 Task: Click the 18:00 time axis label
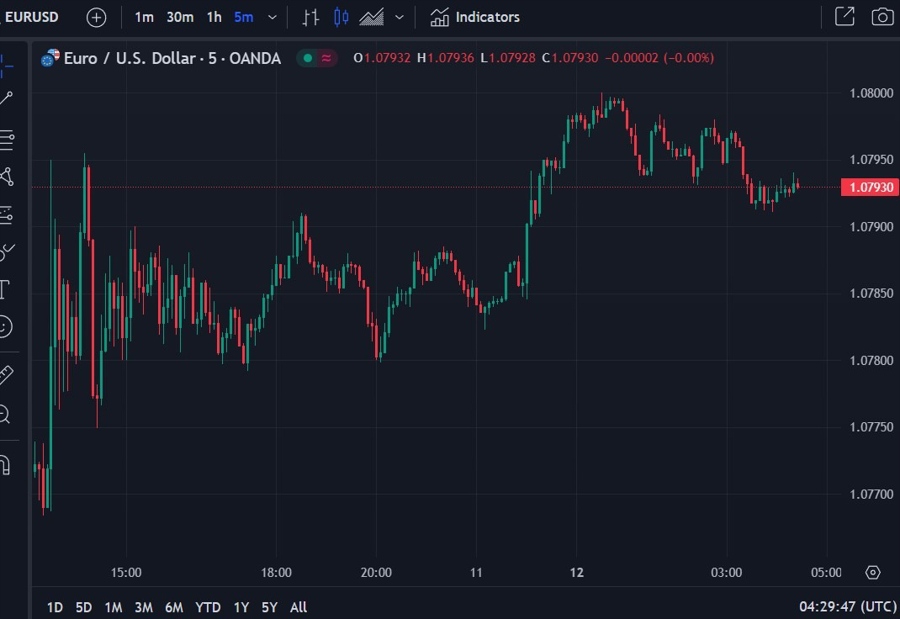[x=276, y=572]
